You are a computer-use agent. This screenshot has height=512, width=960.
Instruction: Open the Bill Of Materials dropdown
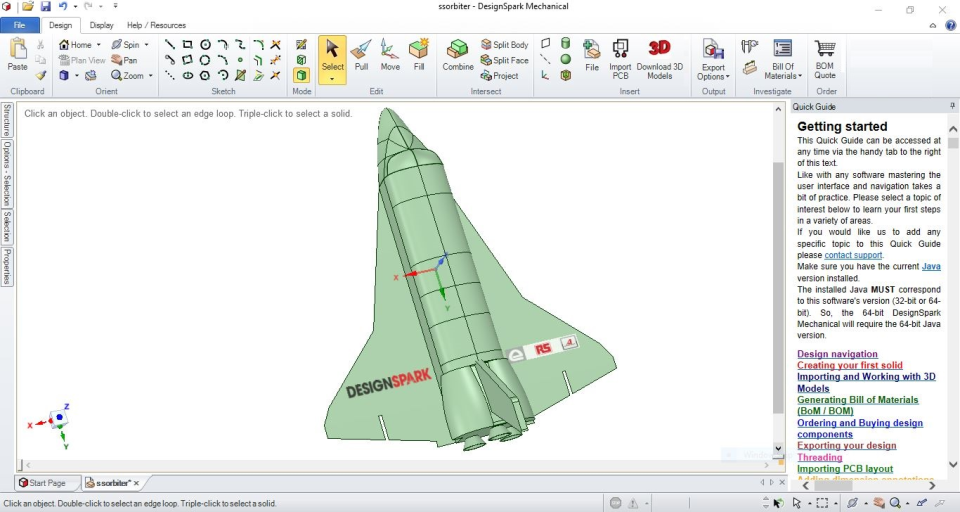[783, 59]
